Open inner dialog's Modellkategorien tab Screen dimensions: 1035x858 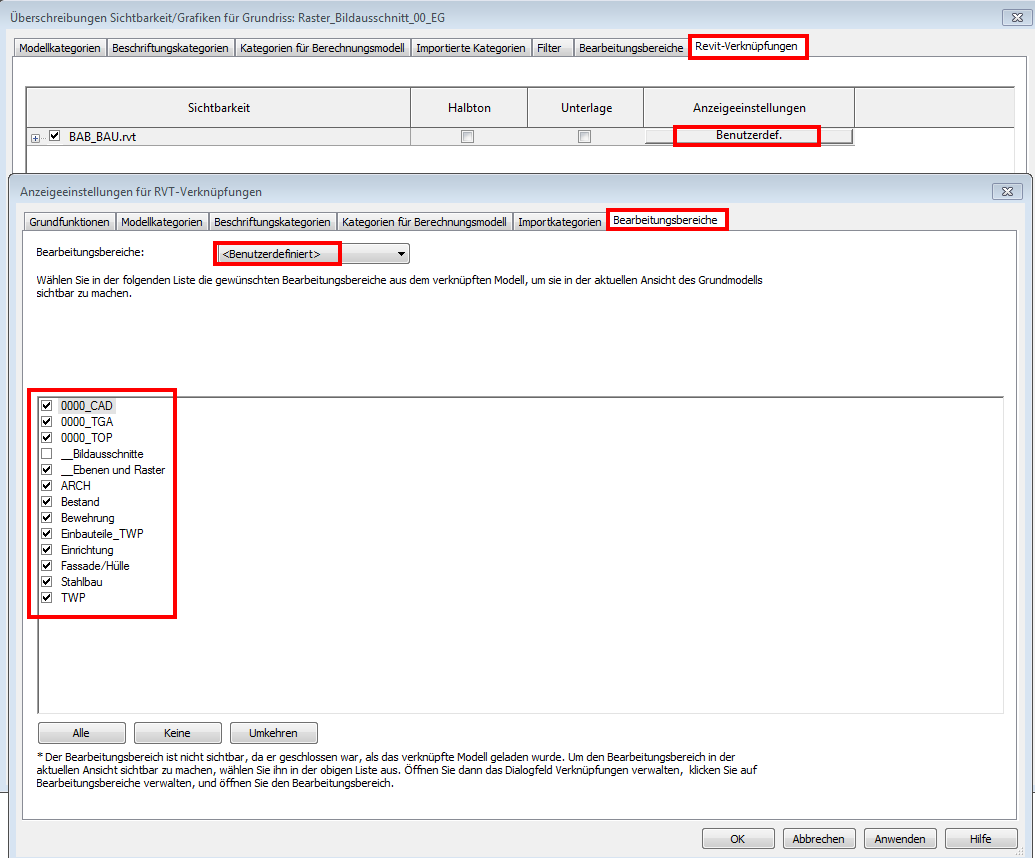(x=162, y=222)
